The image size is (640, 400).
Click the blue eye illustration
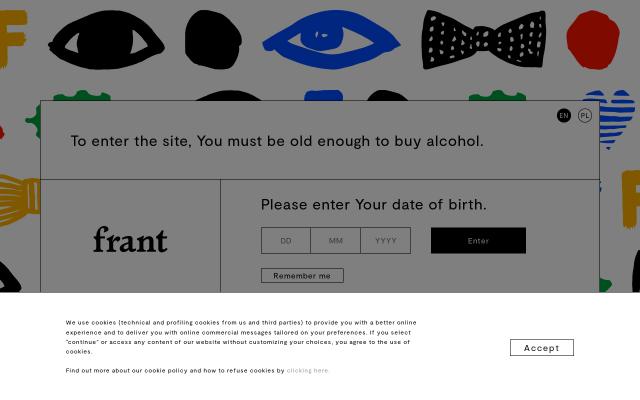330,40
